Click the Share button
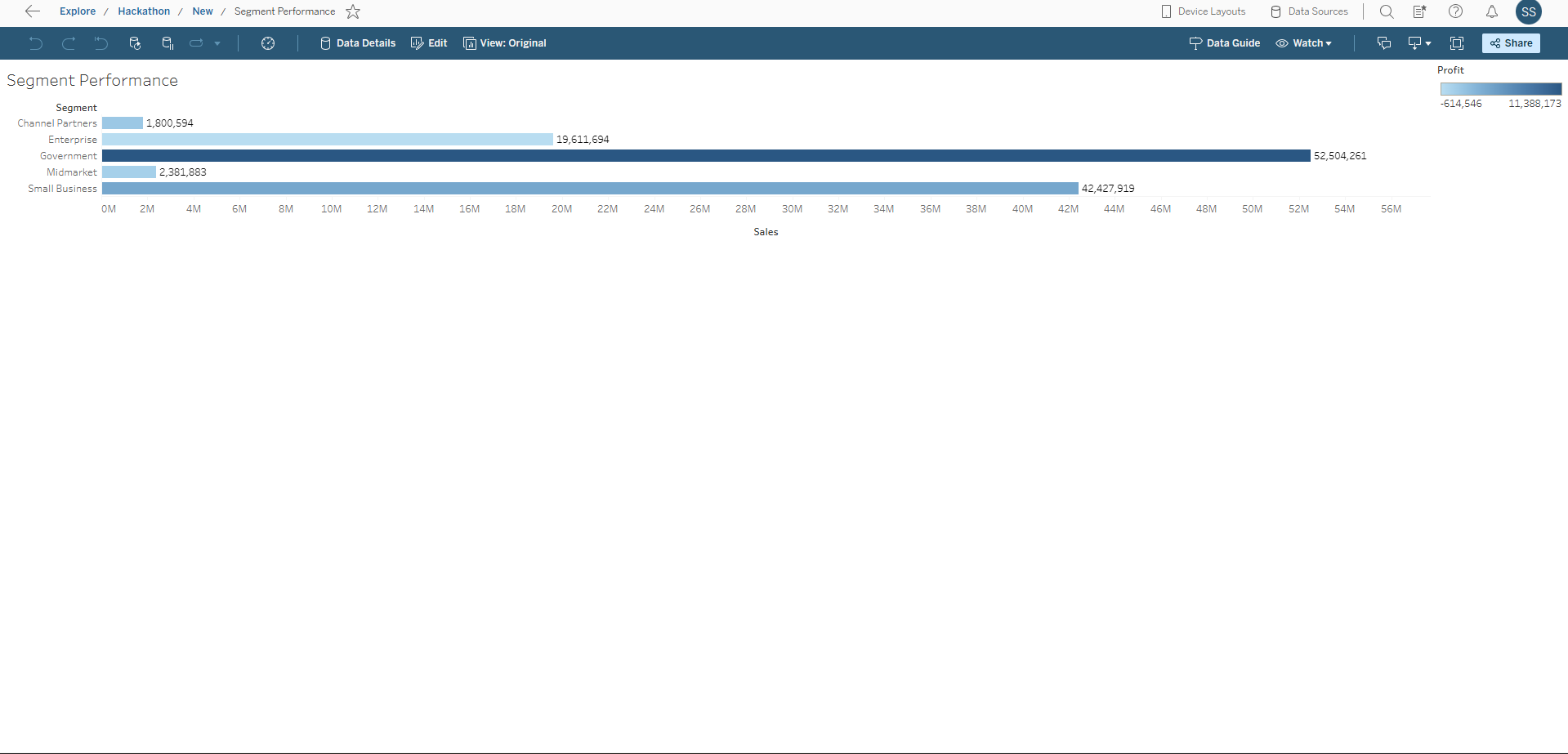This screenshot has height=754, width=1568. (x=1511, y=43)
